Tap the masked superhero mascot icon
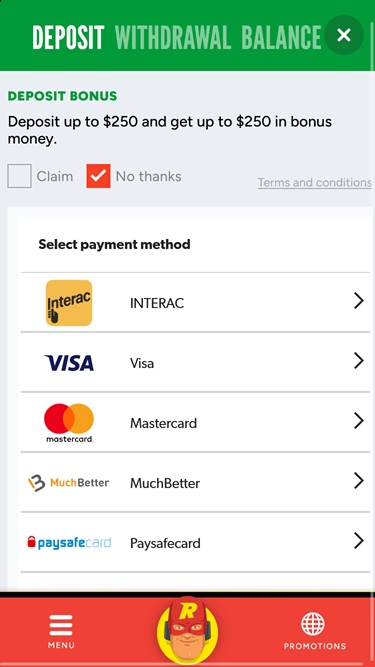 188,630
